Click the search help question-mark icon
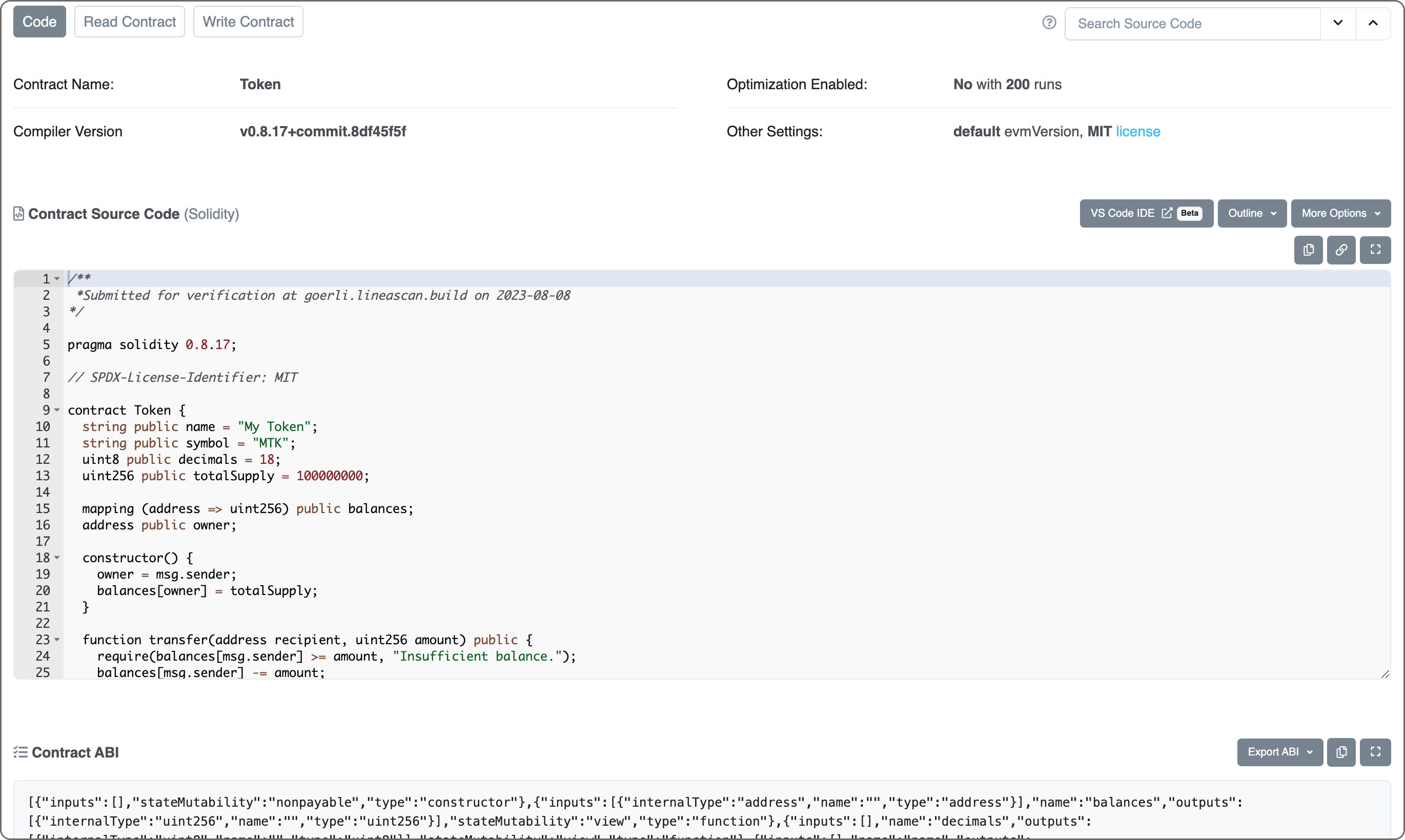This screenshot has height=840, width=1405. click(1049, 23)
